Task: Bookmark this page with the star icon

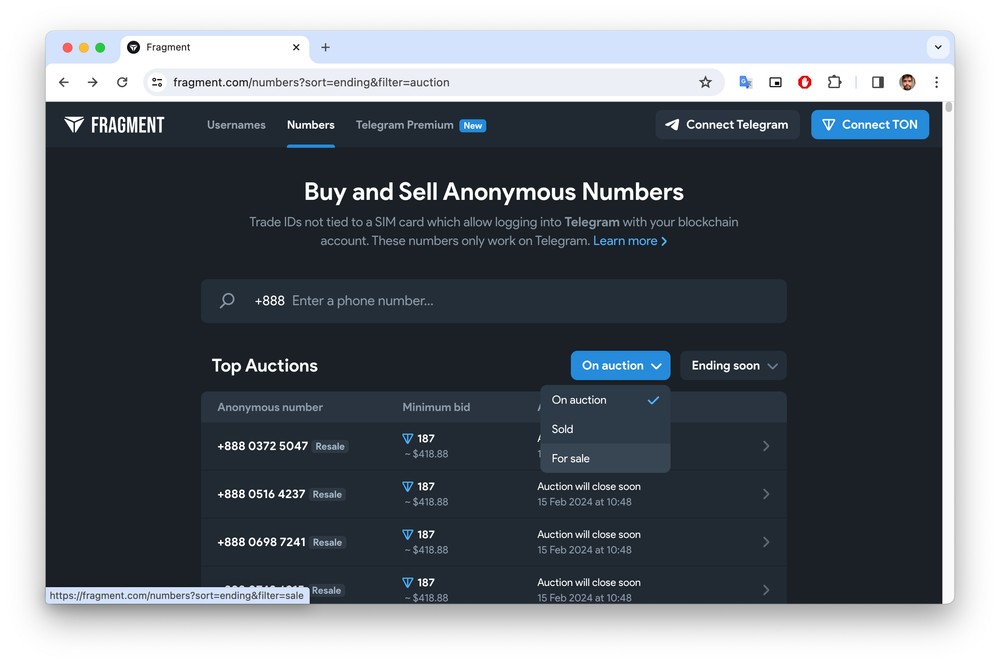Action: click(x=705, y=82)
